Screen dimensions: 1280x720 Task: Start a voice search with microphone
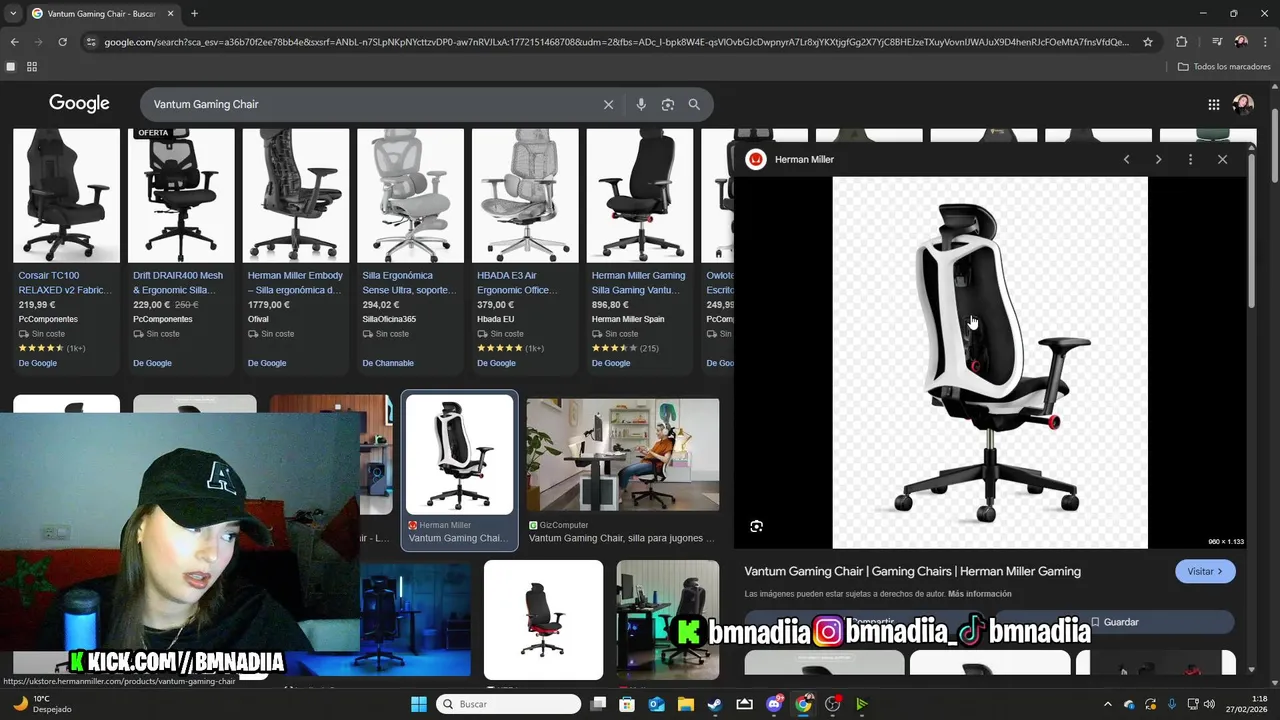[641, 104]
